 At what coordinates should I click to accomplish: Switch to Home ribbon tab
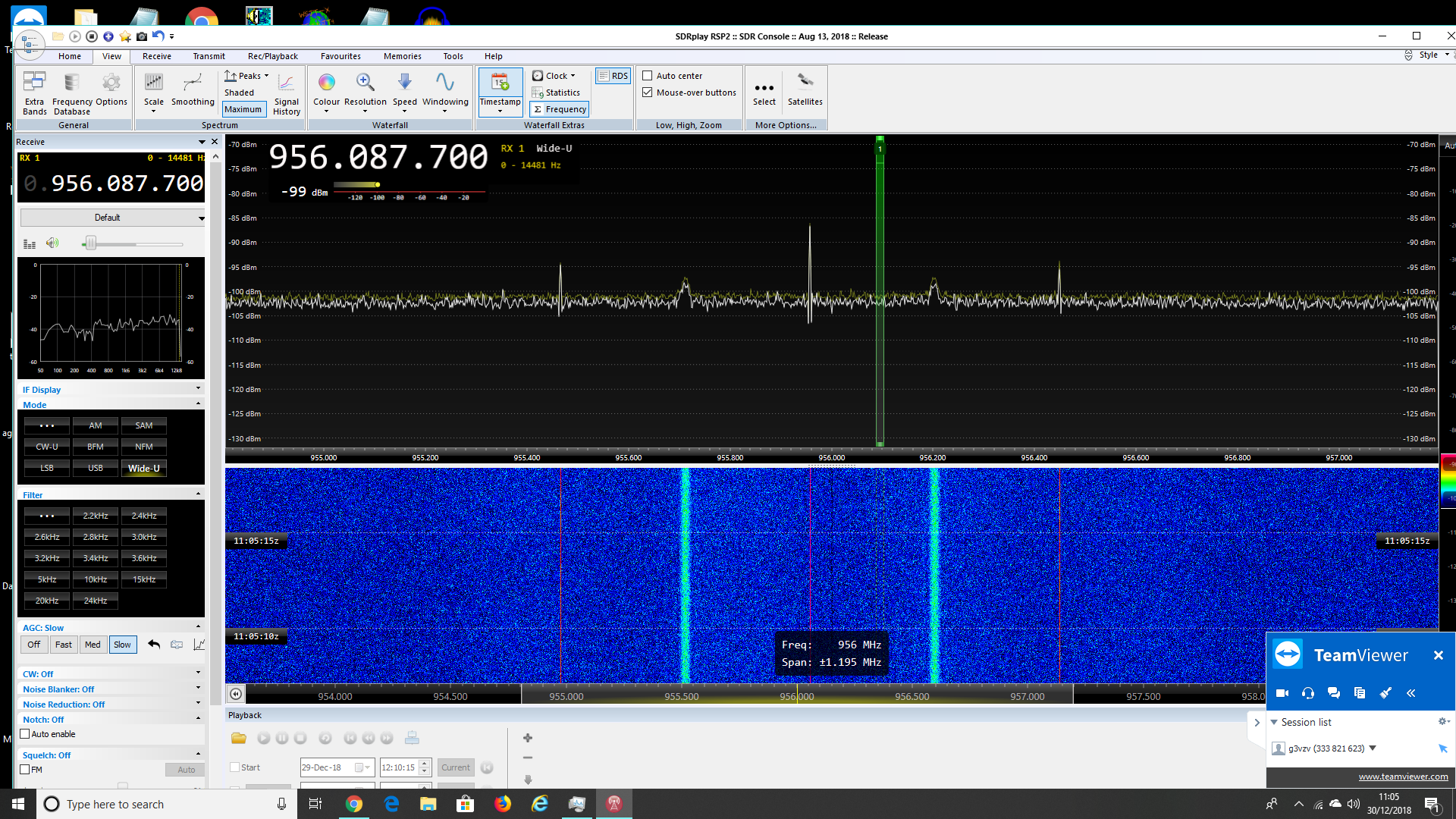pyautogui.click(x=70, y=56)
